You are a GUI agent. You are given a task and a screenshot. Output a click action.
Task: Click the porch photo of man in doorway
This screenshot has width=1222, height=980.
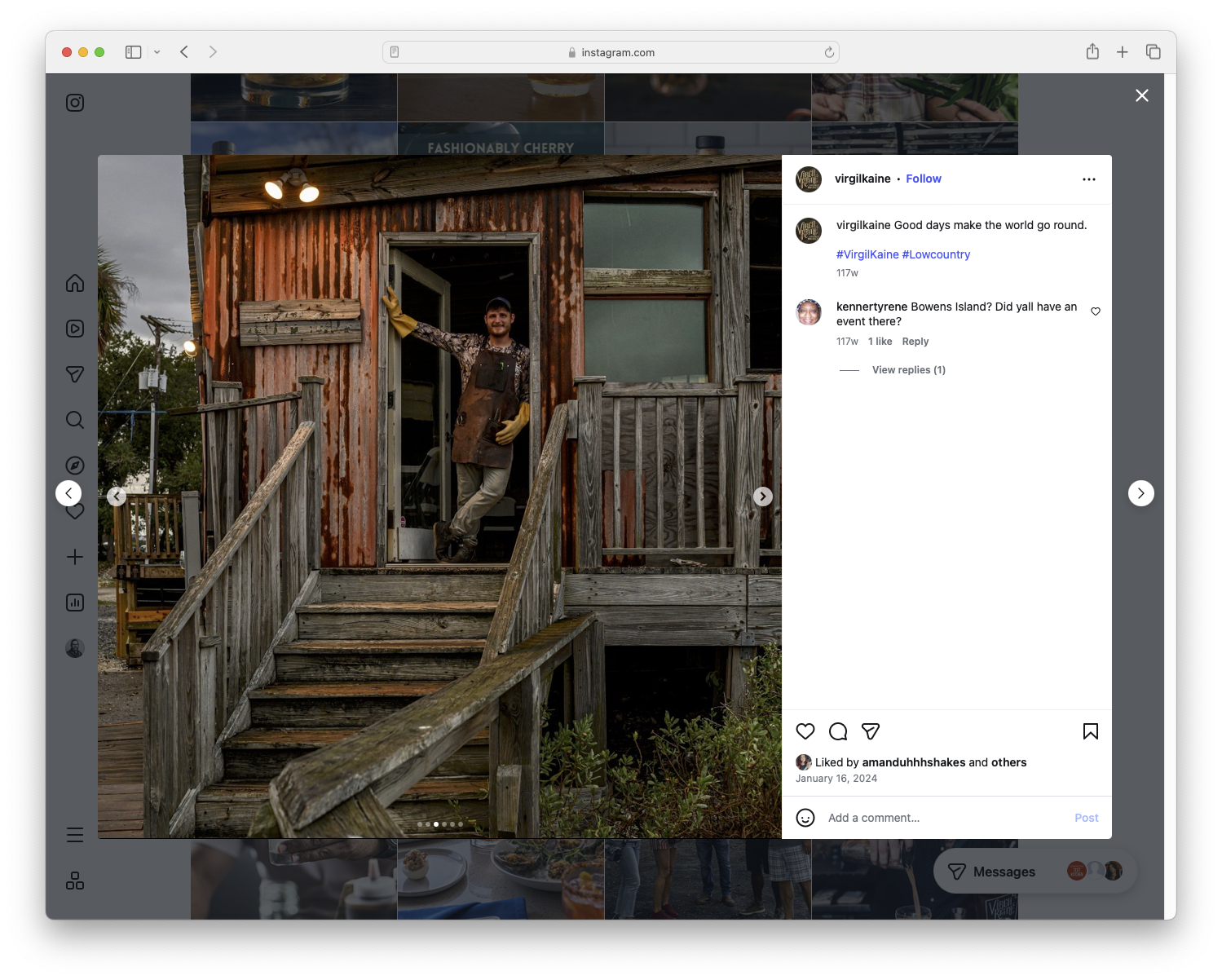[x=440, y=497]
